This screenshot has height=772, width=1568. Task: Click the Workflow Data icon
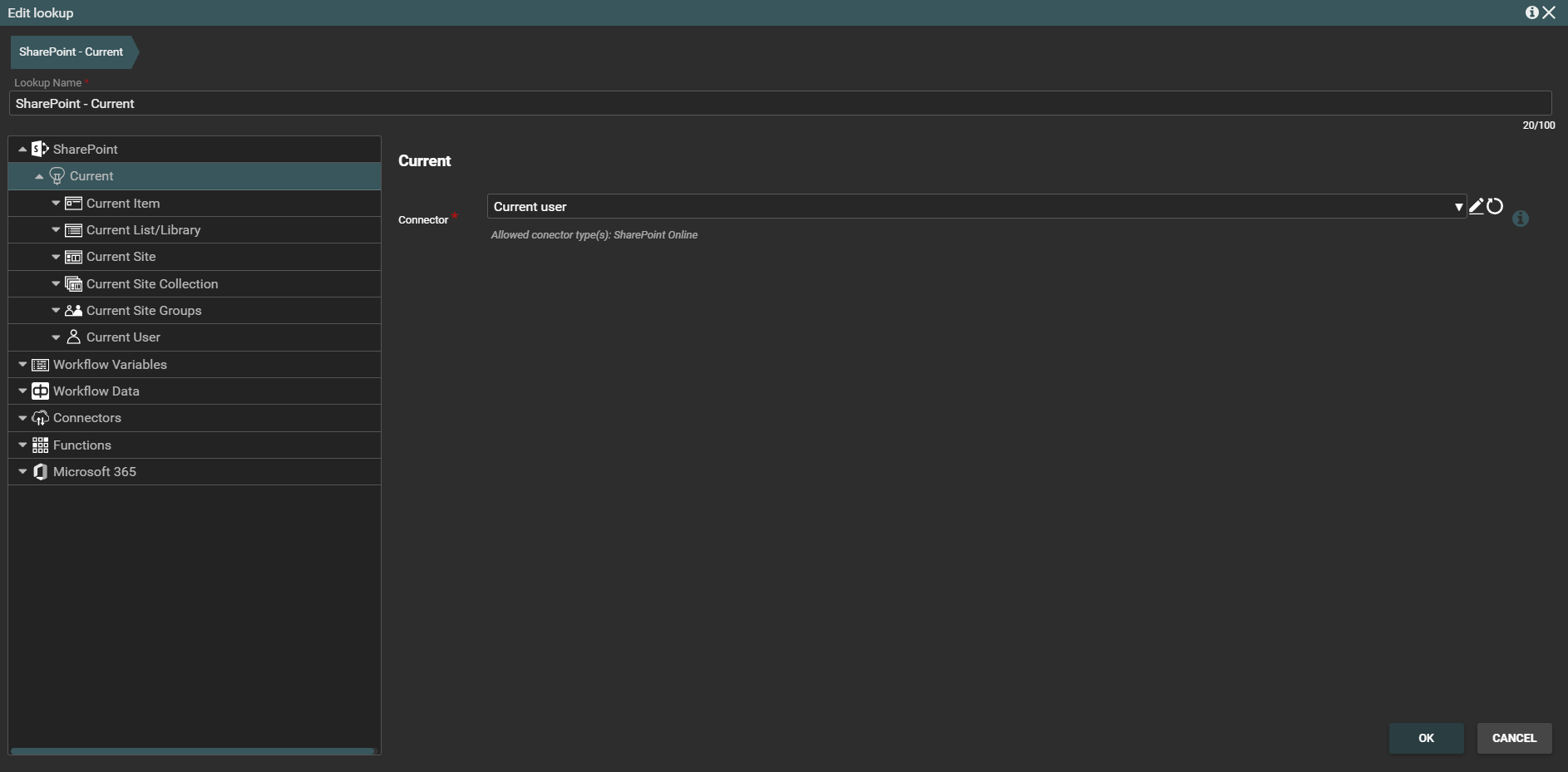pyautogui.click(x=40, y=391)
